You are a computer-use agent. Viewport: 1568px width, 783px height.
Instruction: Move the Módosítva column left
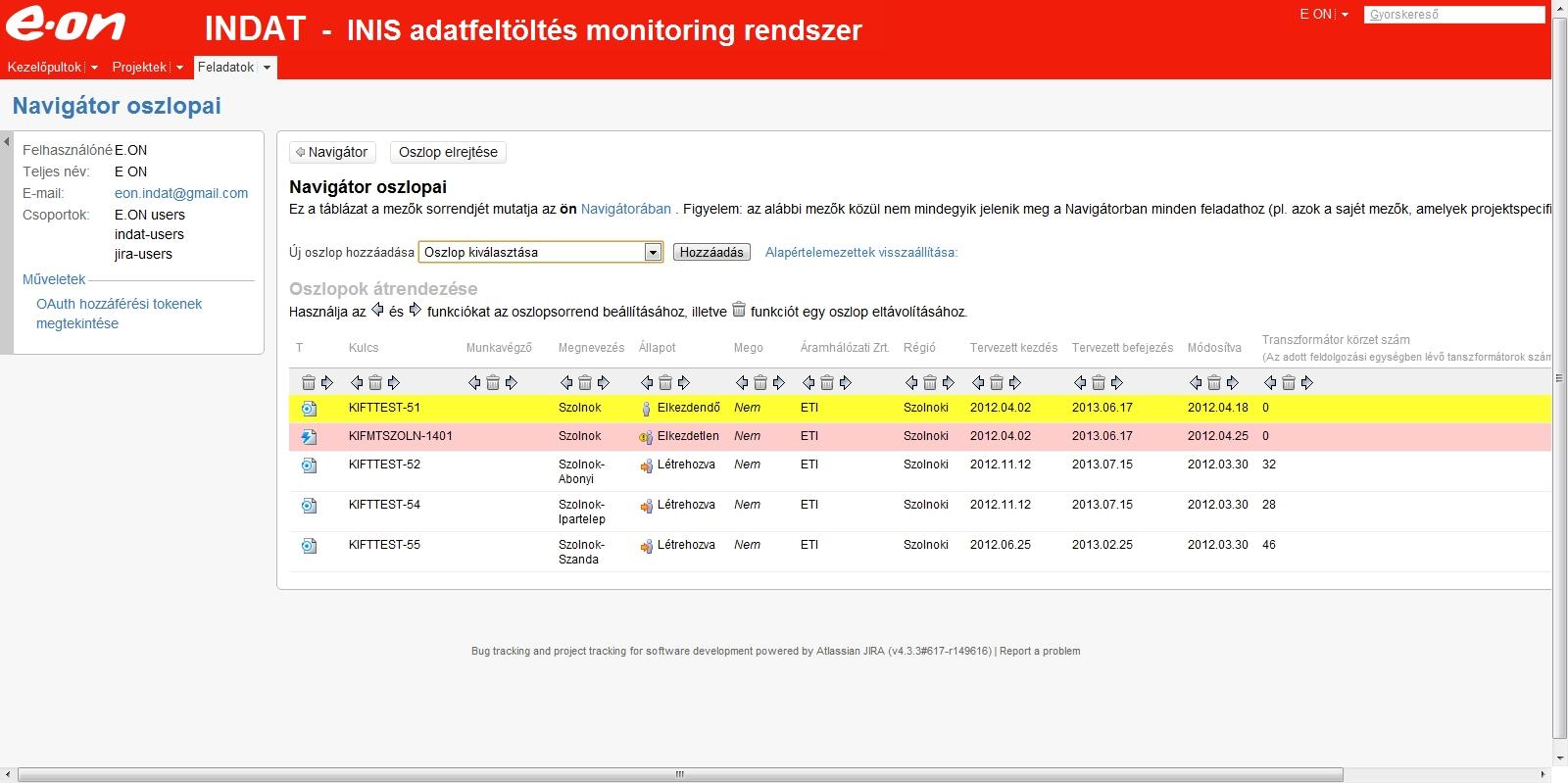pos(1196,382)
